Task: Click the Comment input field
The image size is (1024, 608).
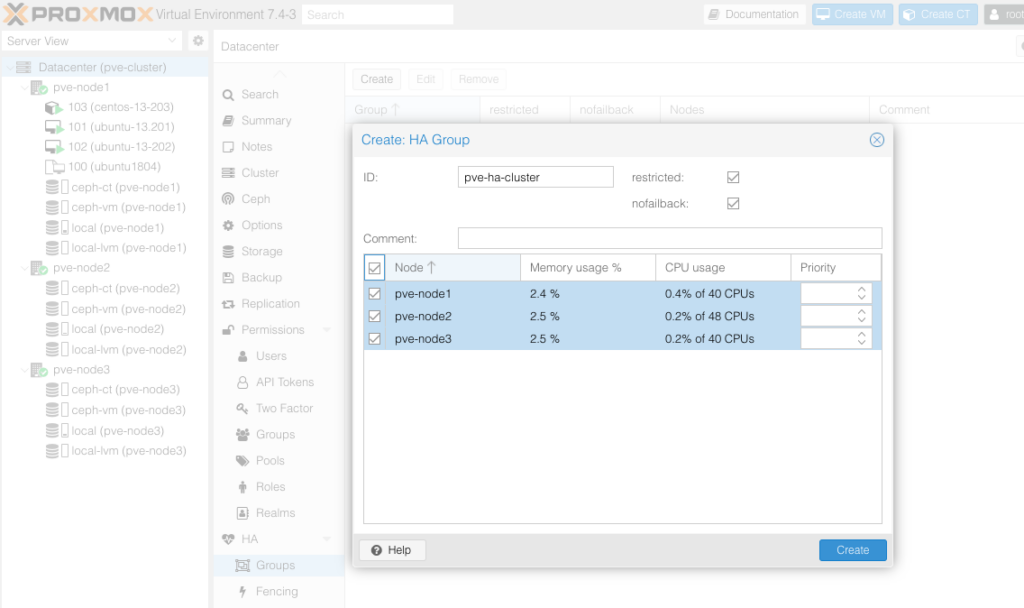Action: pos(669,238)
